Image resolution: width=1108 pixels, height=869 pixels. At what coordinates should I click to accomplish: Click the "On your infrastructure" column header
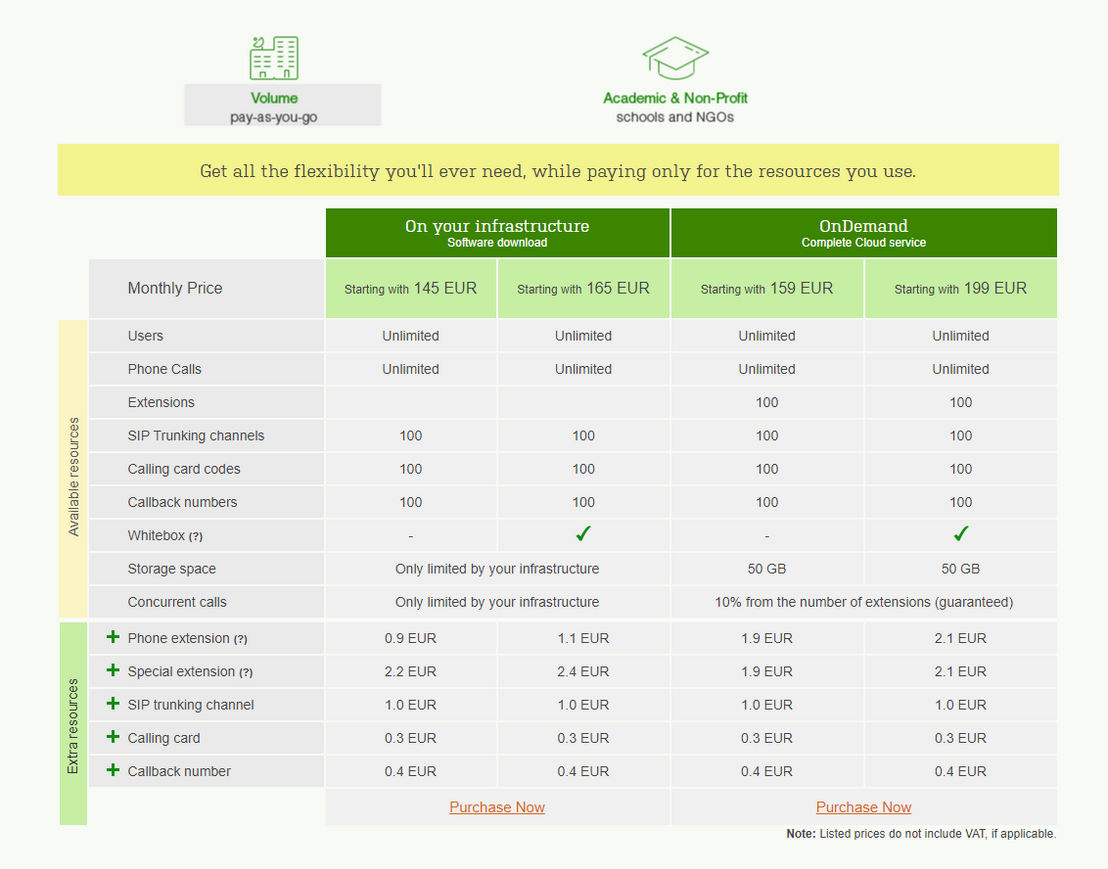pos(497,232)
